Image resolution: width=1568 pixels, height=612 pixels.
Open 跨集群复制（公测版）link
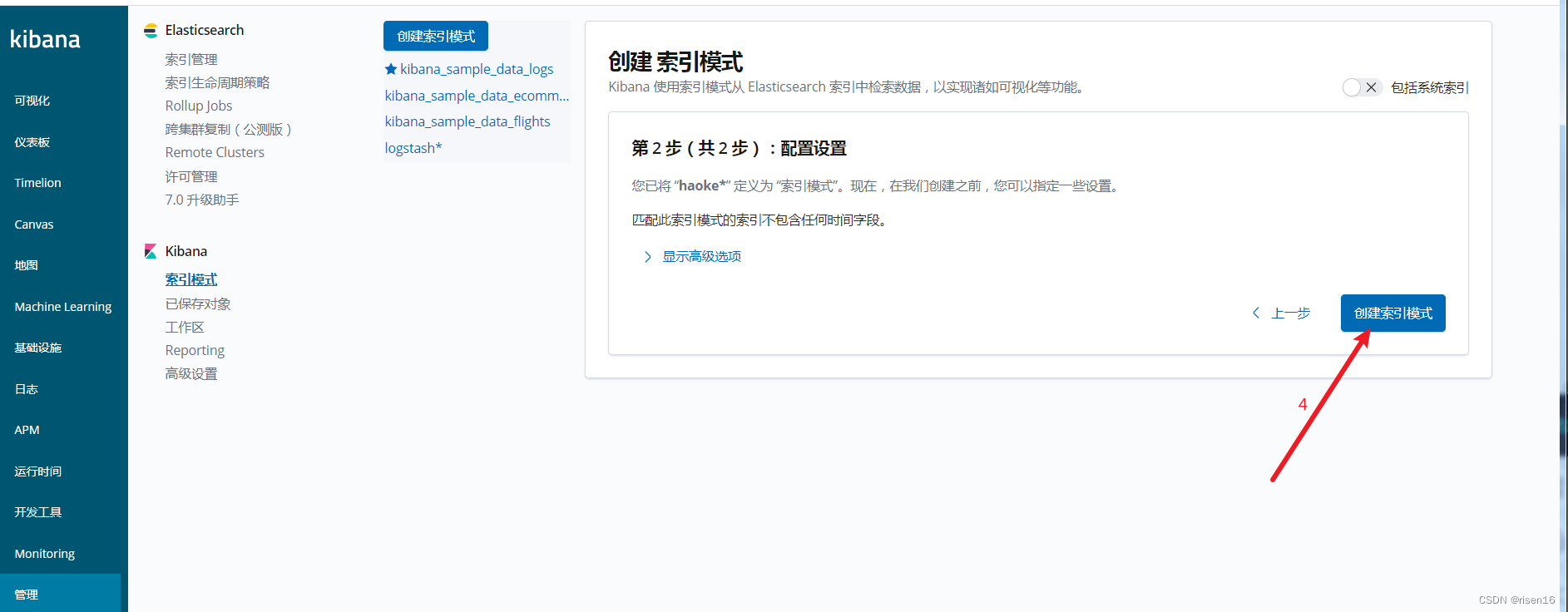point(228,130)
